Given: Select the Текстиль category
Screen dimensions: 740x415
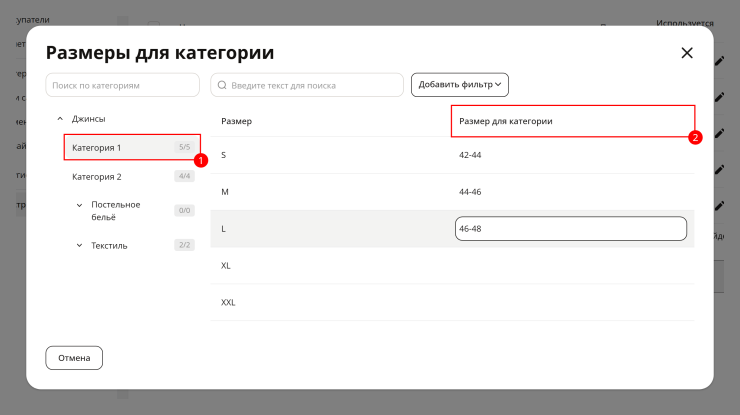Looking at the screenshot, I should click(x=109, y=246).
